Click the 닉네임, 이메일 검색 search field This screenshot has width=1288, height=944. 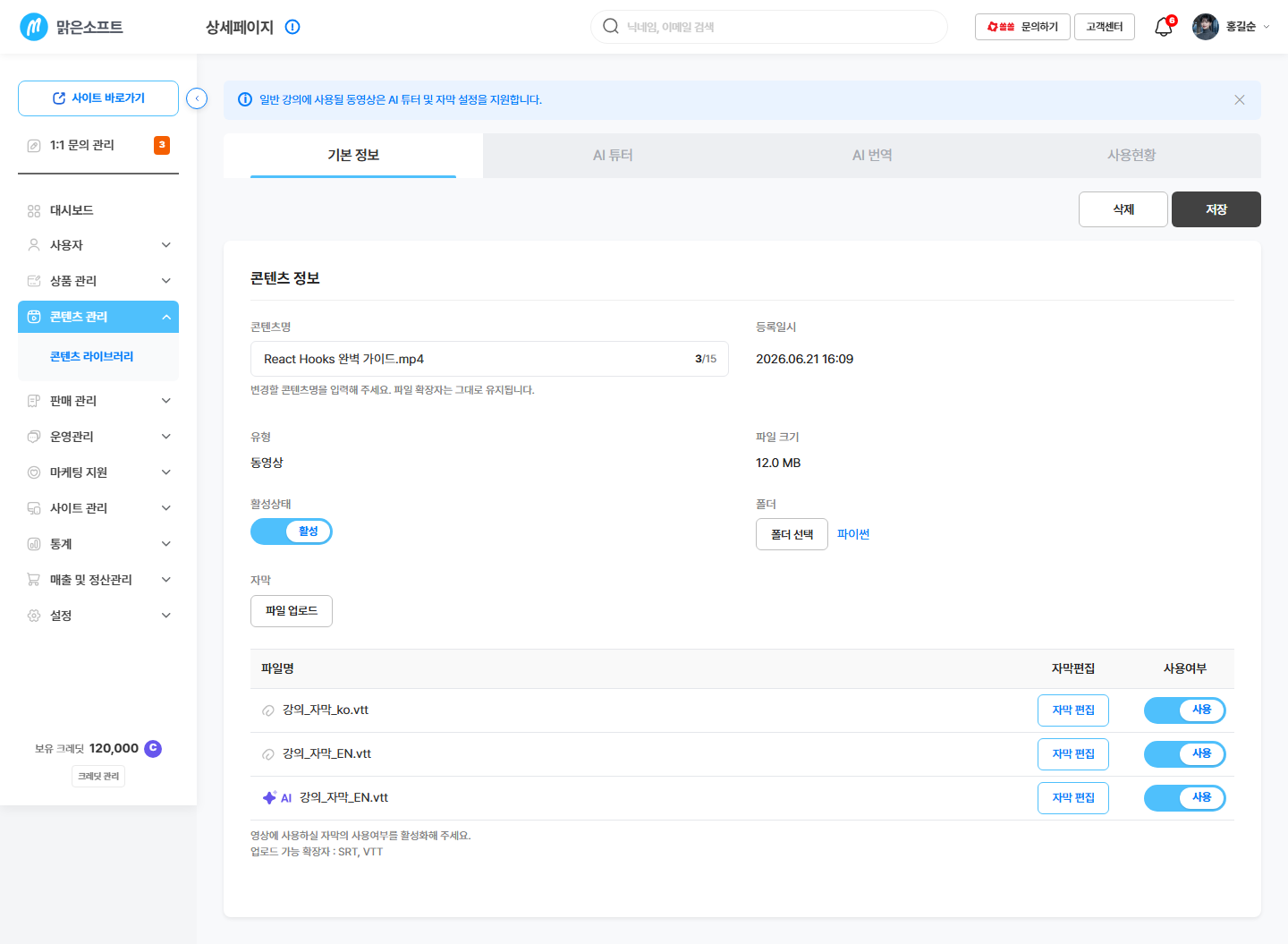(x=769, y=27)
